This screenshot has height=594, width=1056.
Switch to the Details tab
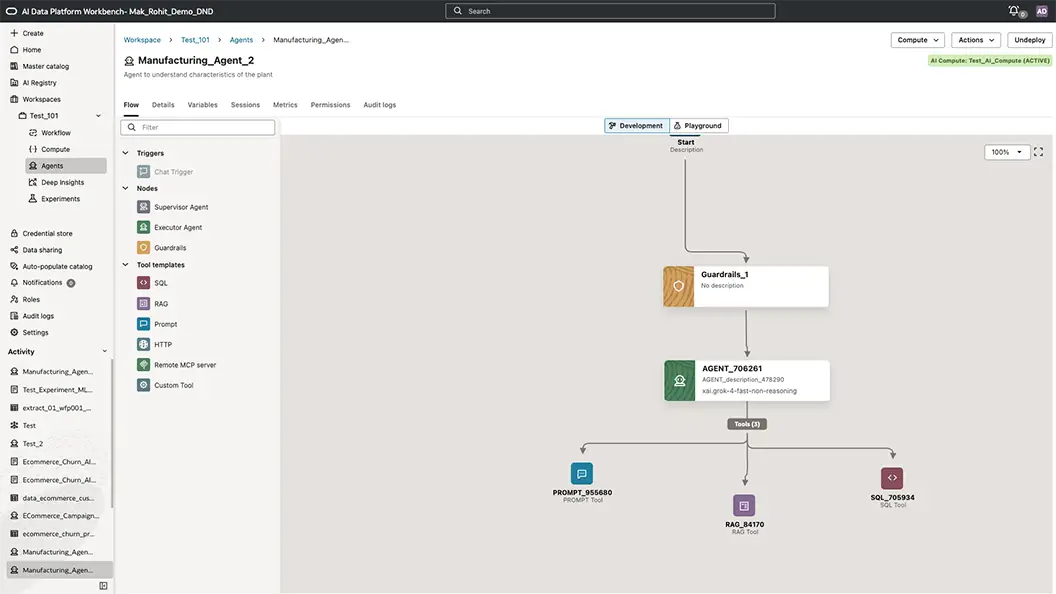(163, 105)
